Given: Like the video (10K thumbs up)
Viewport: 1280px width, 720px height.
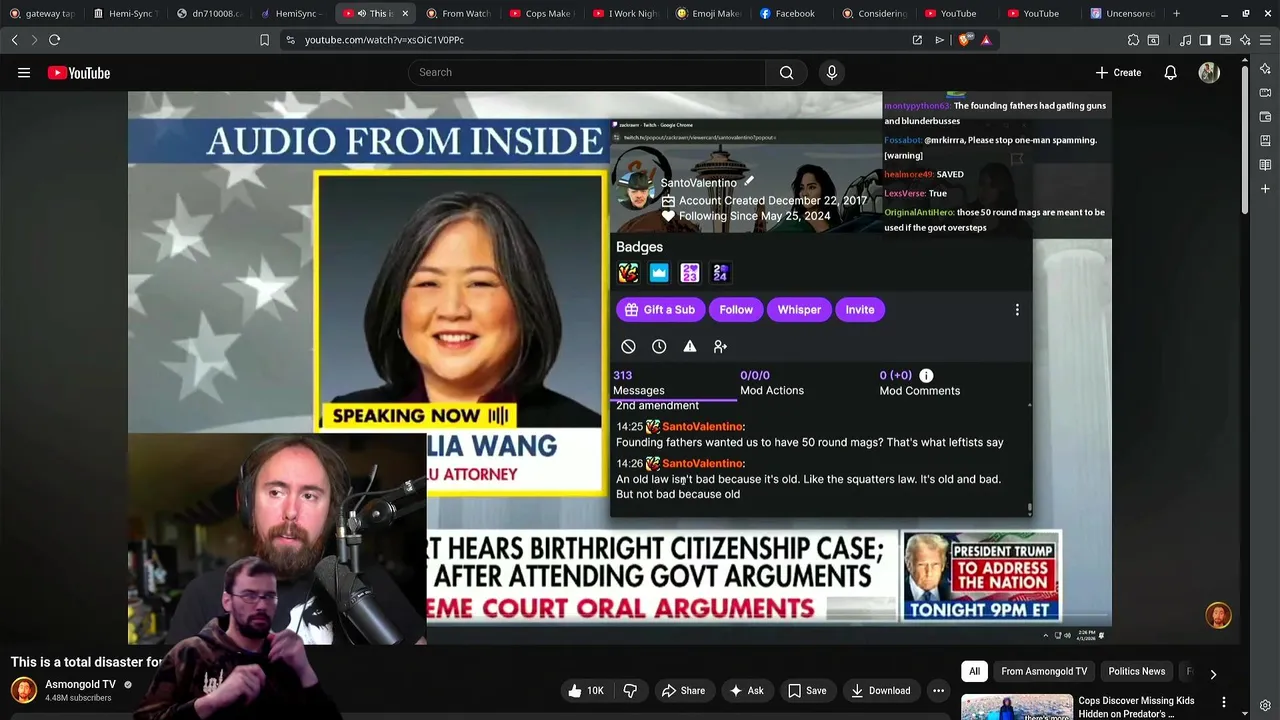Looking at the screenshot, I should pyautogui.click(x=586, y=690).
